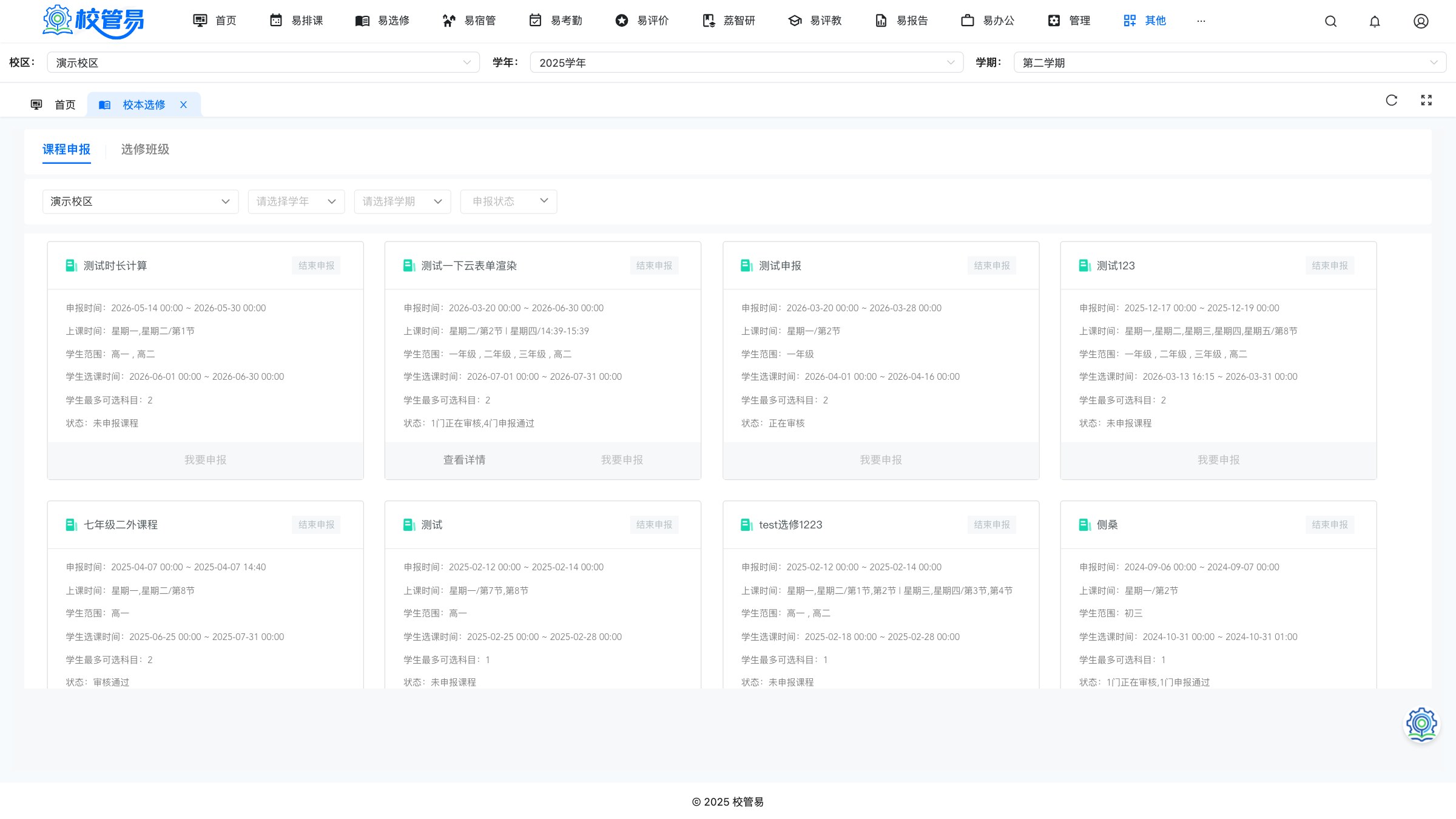Open the 请选择学年 filter dropdown

click(x=296, y=201)
